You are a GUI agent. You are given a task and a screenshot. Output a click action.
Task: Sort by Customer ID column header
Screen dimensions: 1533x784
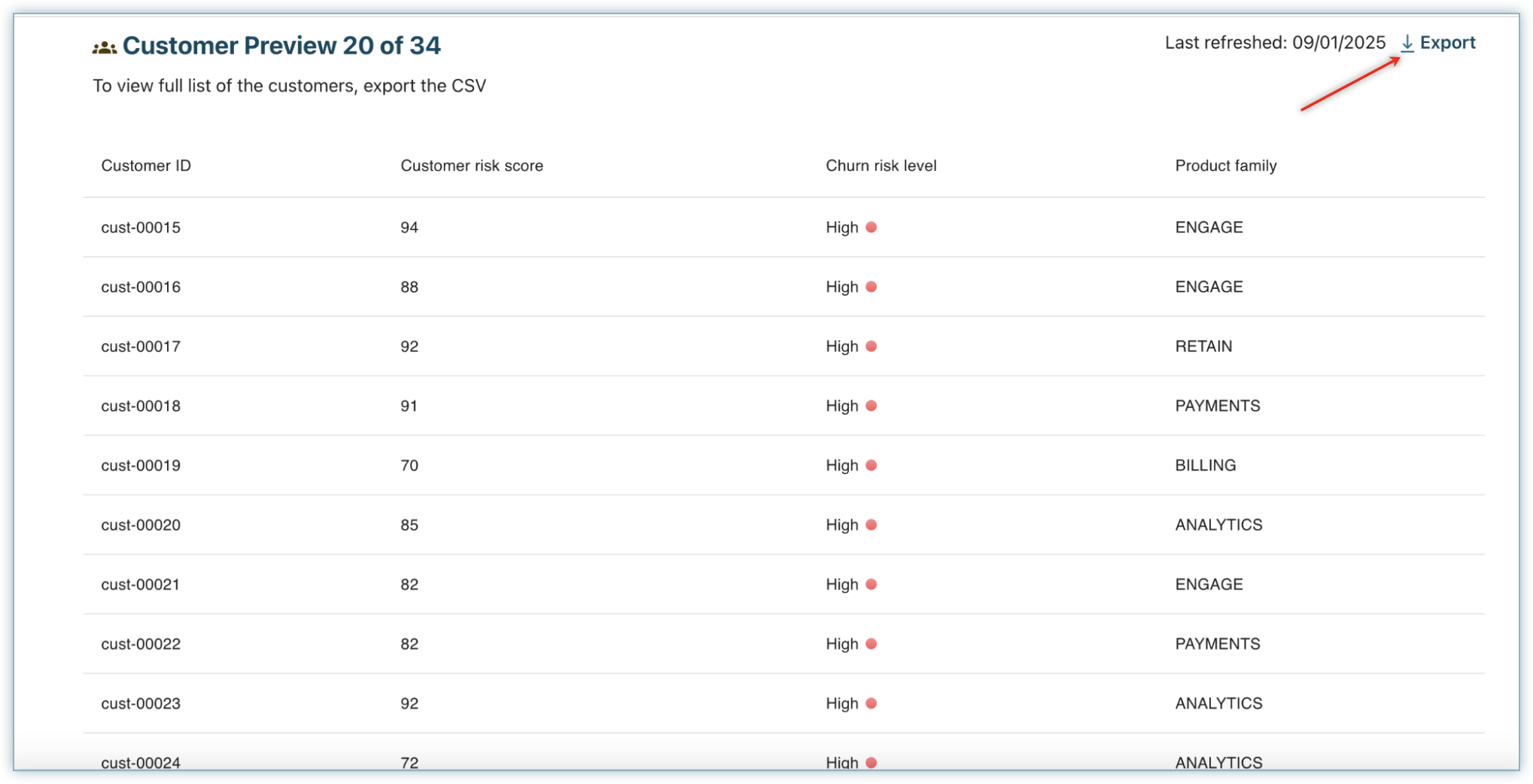[146, 166]
